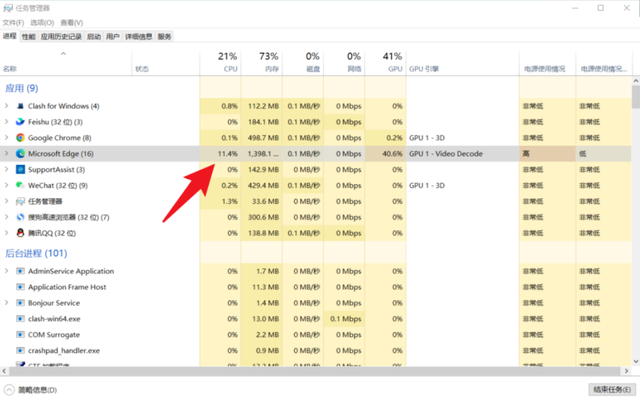This screenshot has height=401, width=640.
Task: Switch to the 服务 tab
Action: pos(164,37)
